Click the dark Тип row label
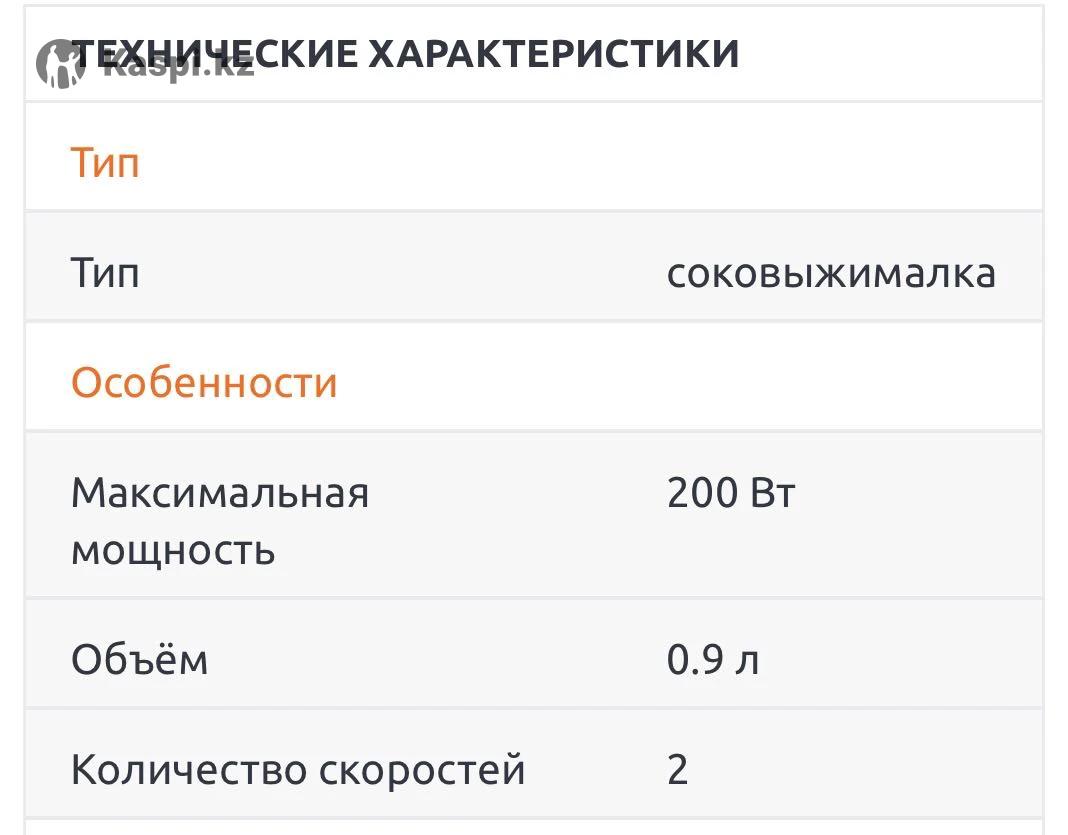This screenshot has height=835, width=1068. 105,272
